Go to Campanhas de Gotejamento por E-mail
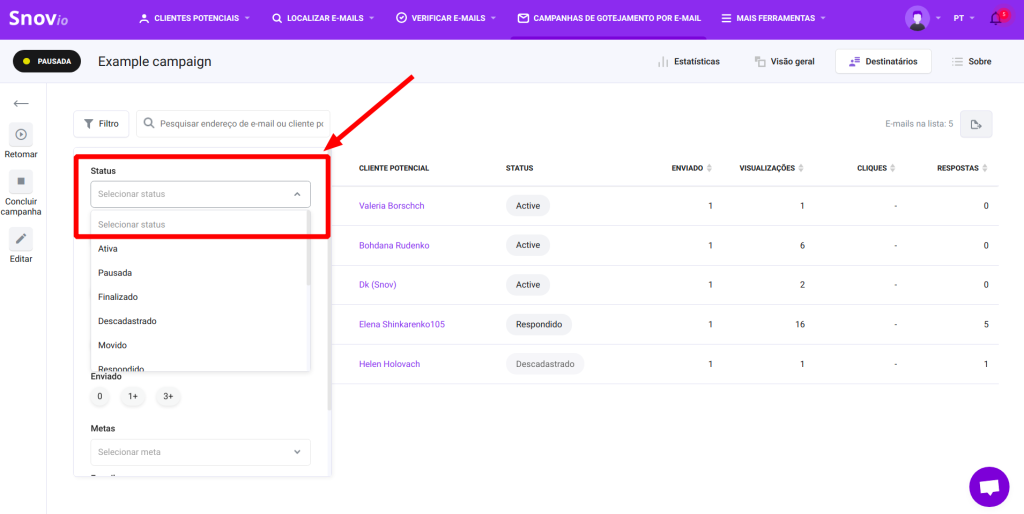 [609, 18]
